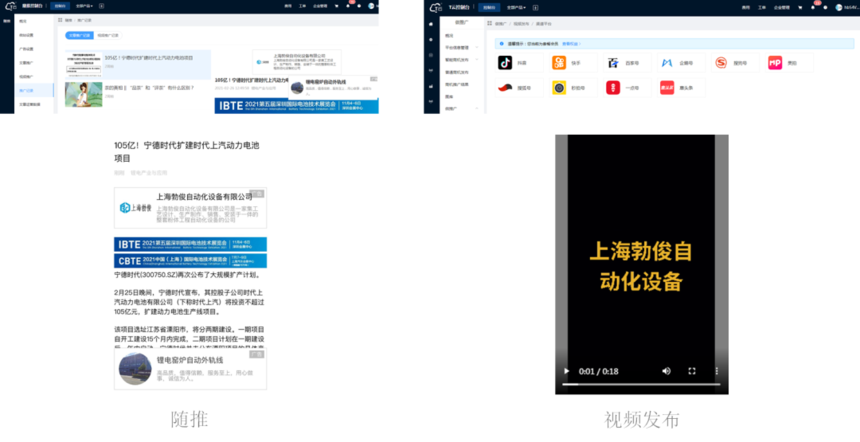Click user avatar in right window header
The width and height of the screenshot is (860, 442).
[839, 7]
